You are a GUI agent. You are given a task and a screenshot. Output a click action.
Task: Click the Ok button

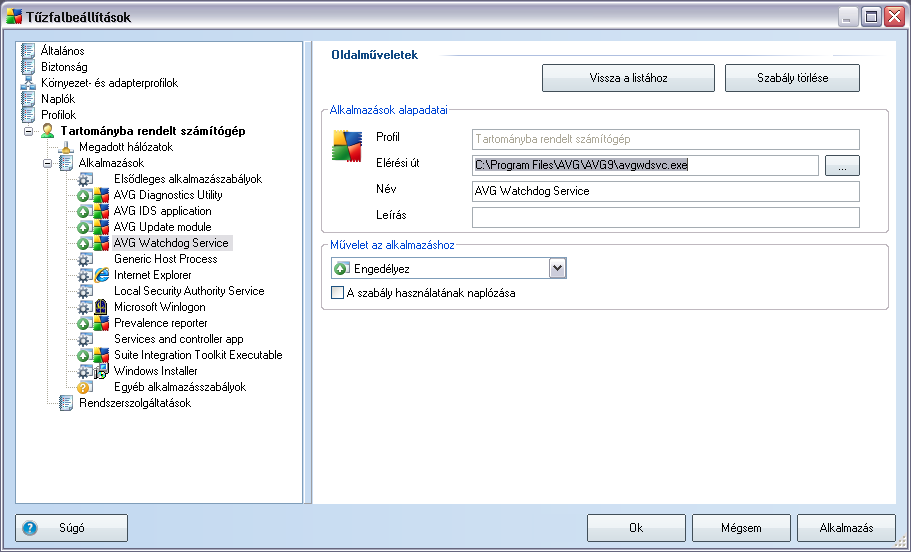coord(636,528)
